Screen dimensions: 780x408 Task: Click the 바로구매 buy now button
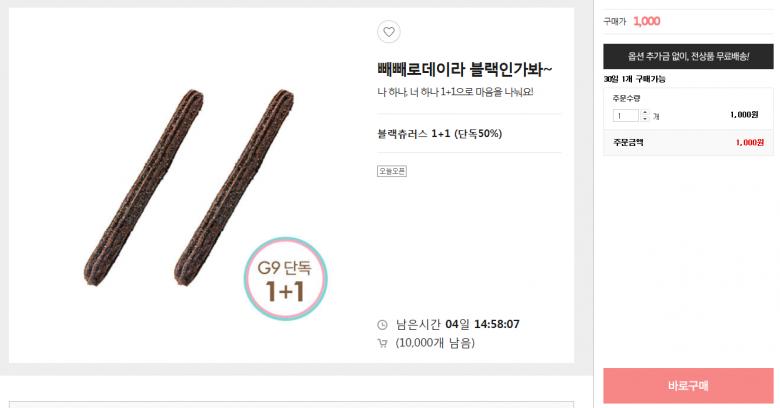pos(688,386)
